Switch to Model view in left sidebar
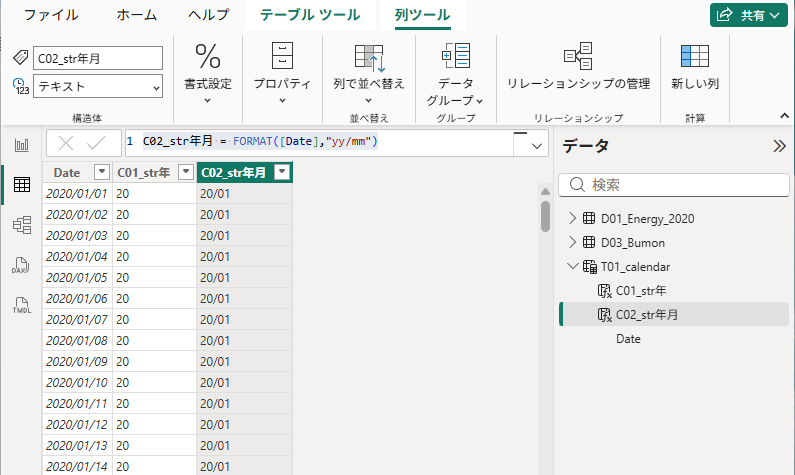Image resolution: width=795 pixels, height=475 pixels. click(22, 225)
